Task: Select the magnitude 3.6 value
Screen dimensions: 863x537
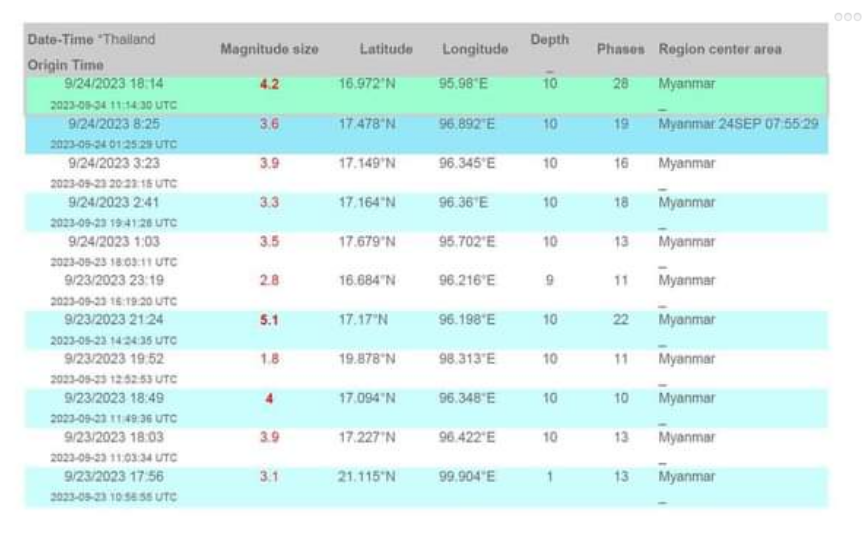Action: click(269, 124)
